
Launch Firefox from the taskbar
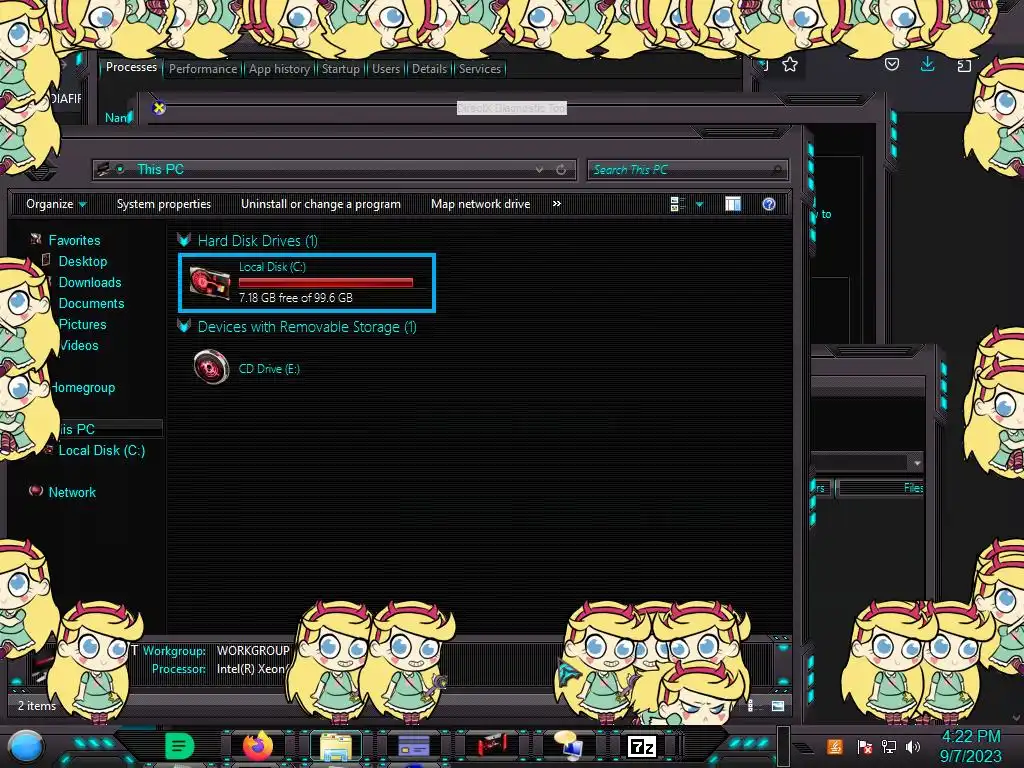pos(257,746)
